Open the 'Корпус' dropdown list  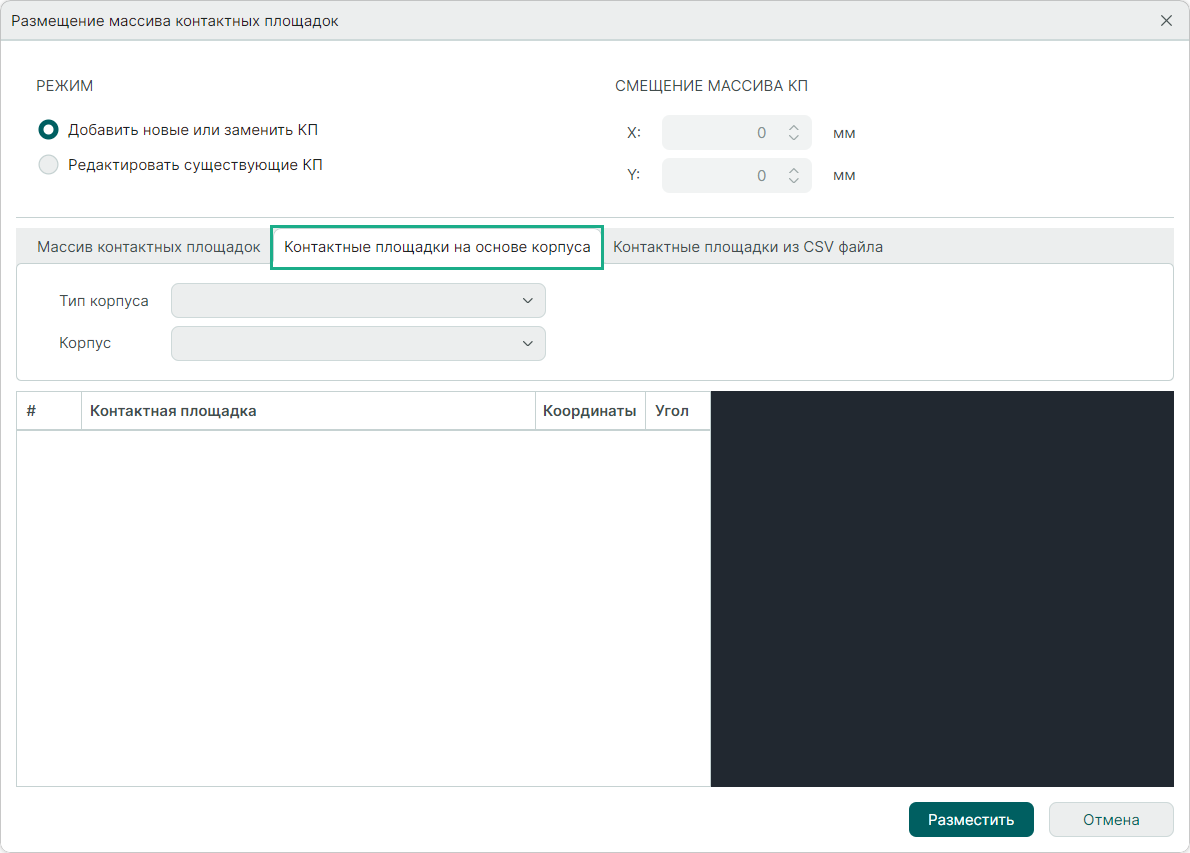point(358,343)
